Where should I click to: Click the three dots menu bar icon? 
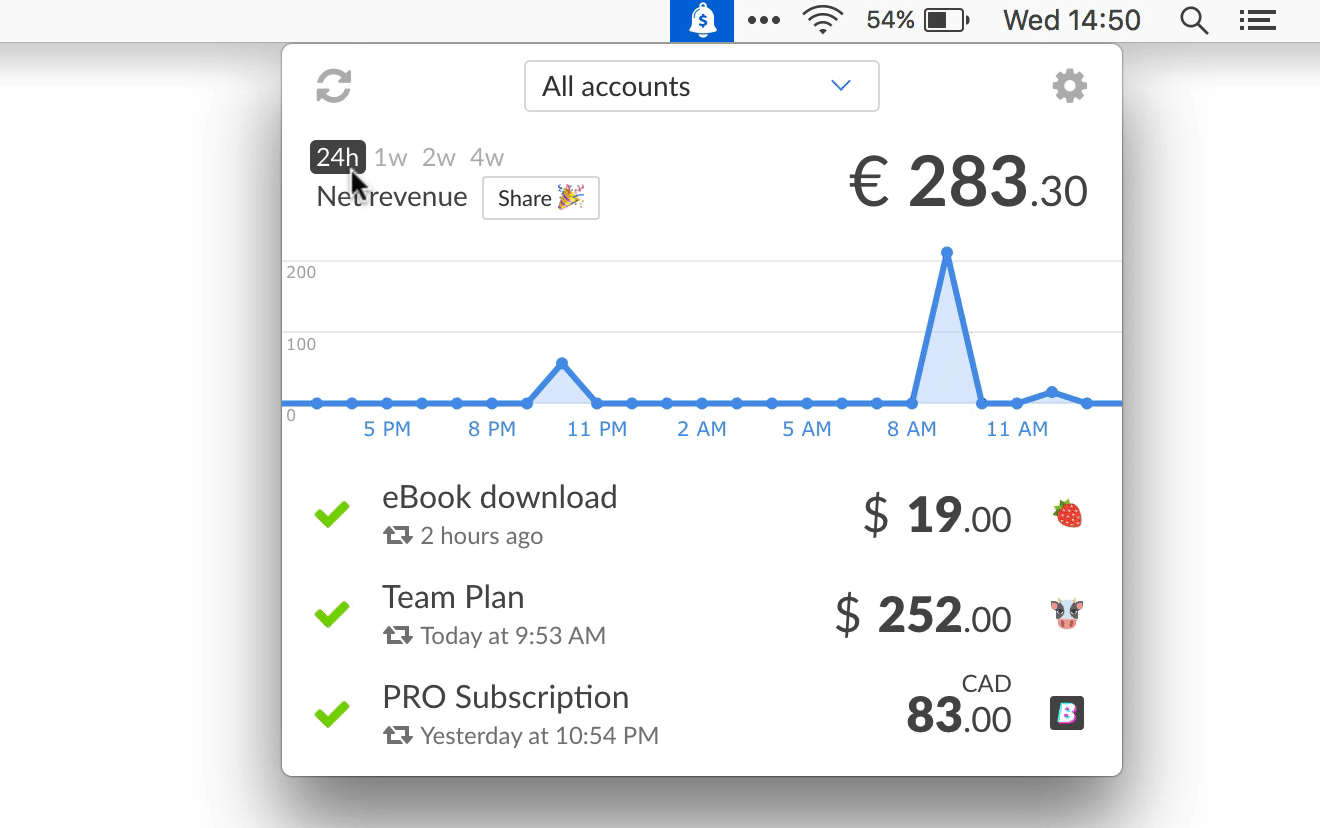click(x=764, y=20)
